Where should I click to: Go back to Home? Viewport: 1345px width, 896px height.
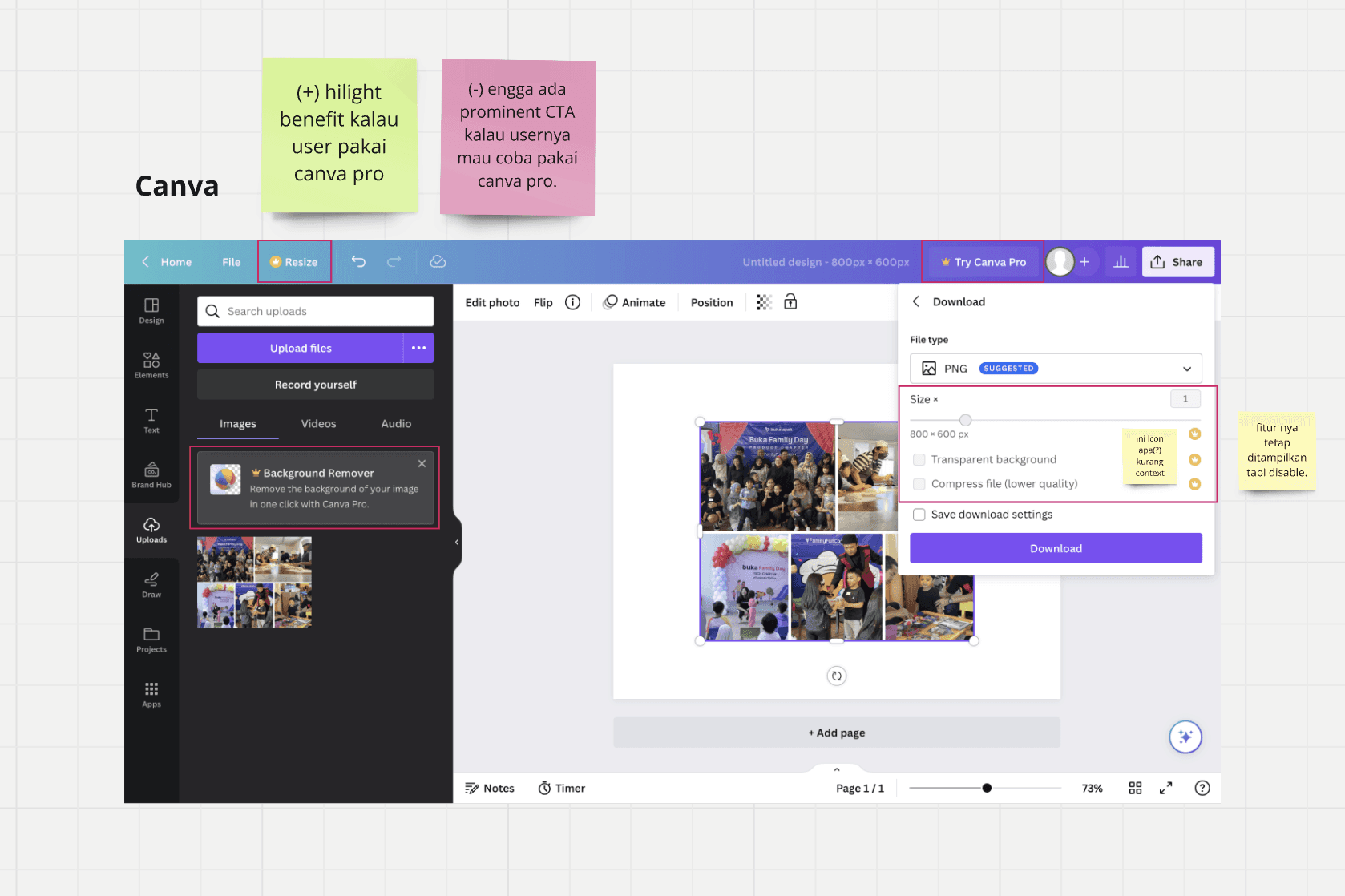click(168, 262)
